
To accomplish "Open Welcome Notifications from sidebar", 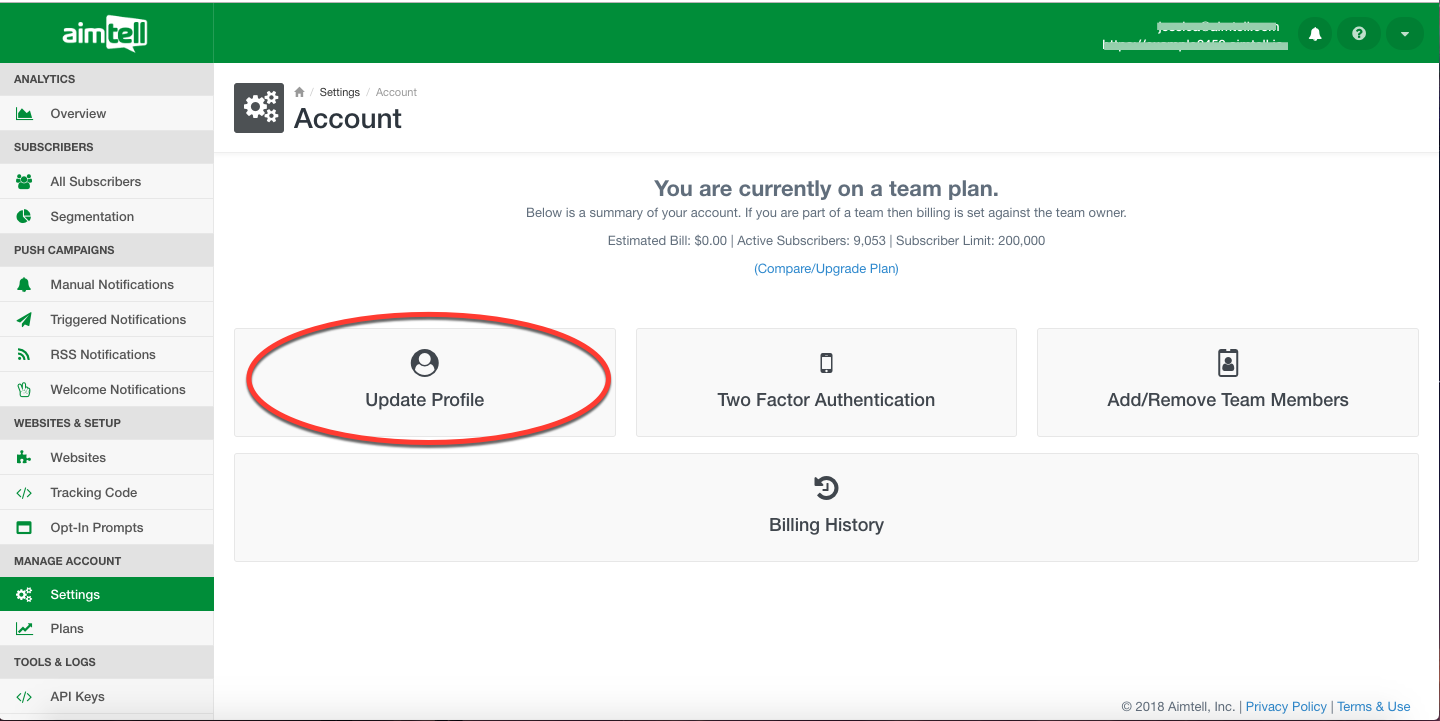I will click(117, 390).
